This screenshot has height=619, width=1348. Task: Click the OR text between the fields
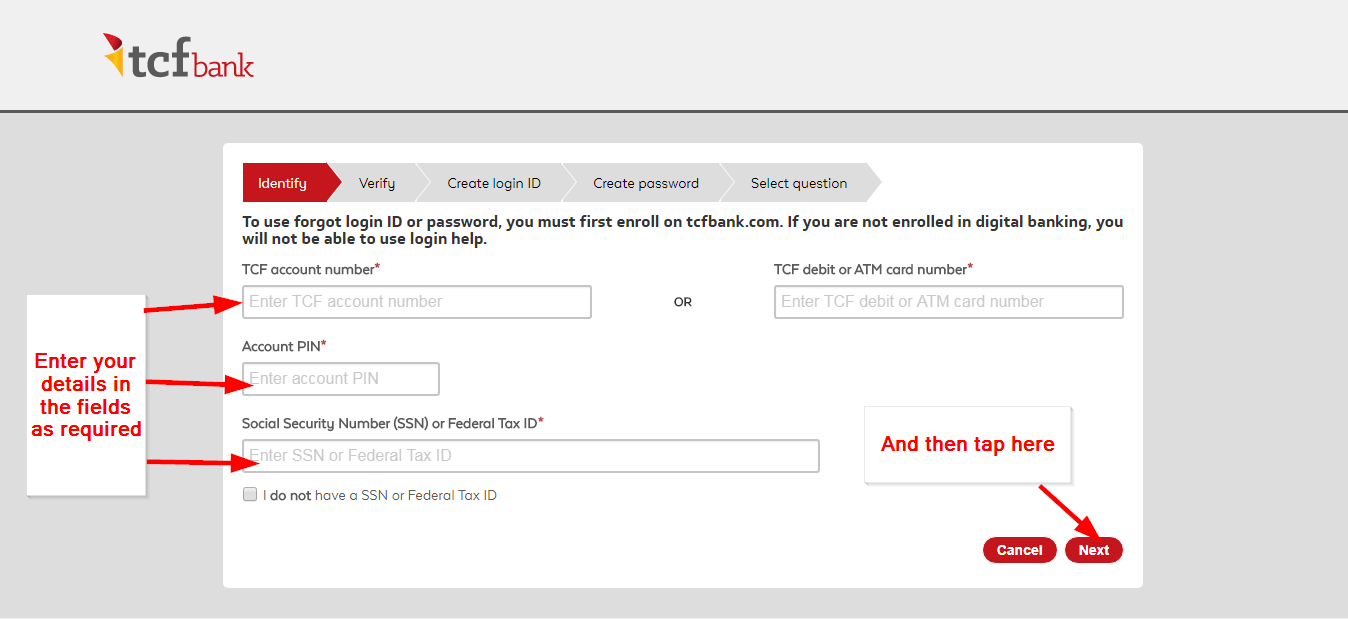[683, 301]
